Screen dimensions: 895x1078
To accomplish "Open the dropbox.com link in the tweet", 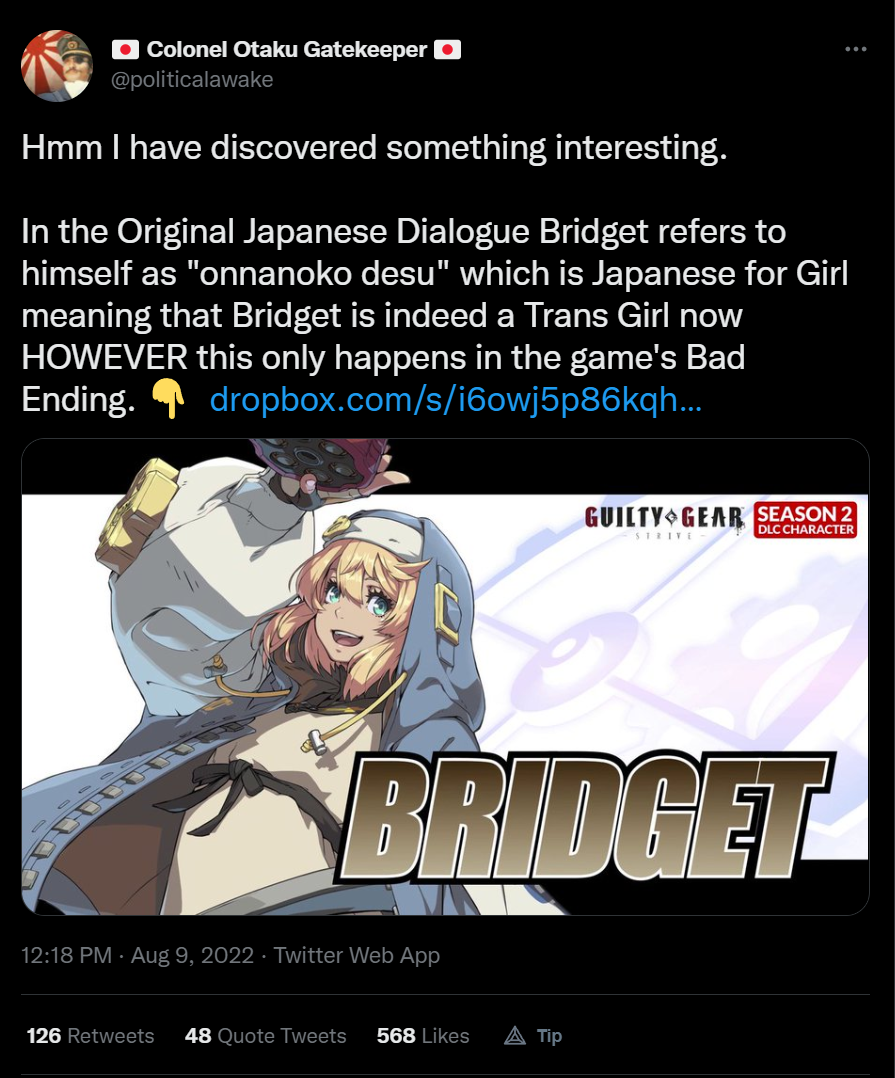I will pos(456,399).
